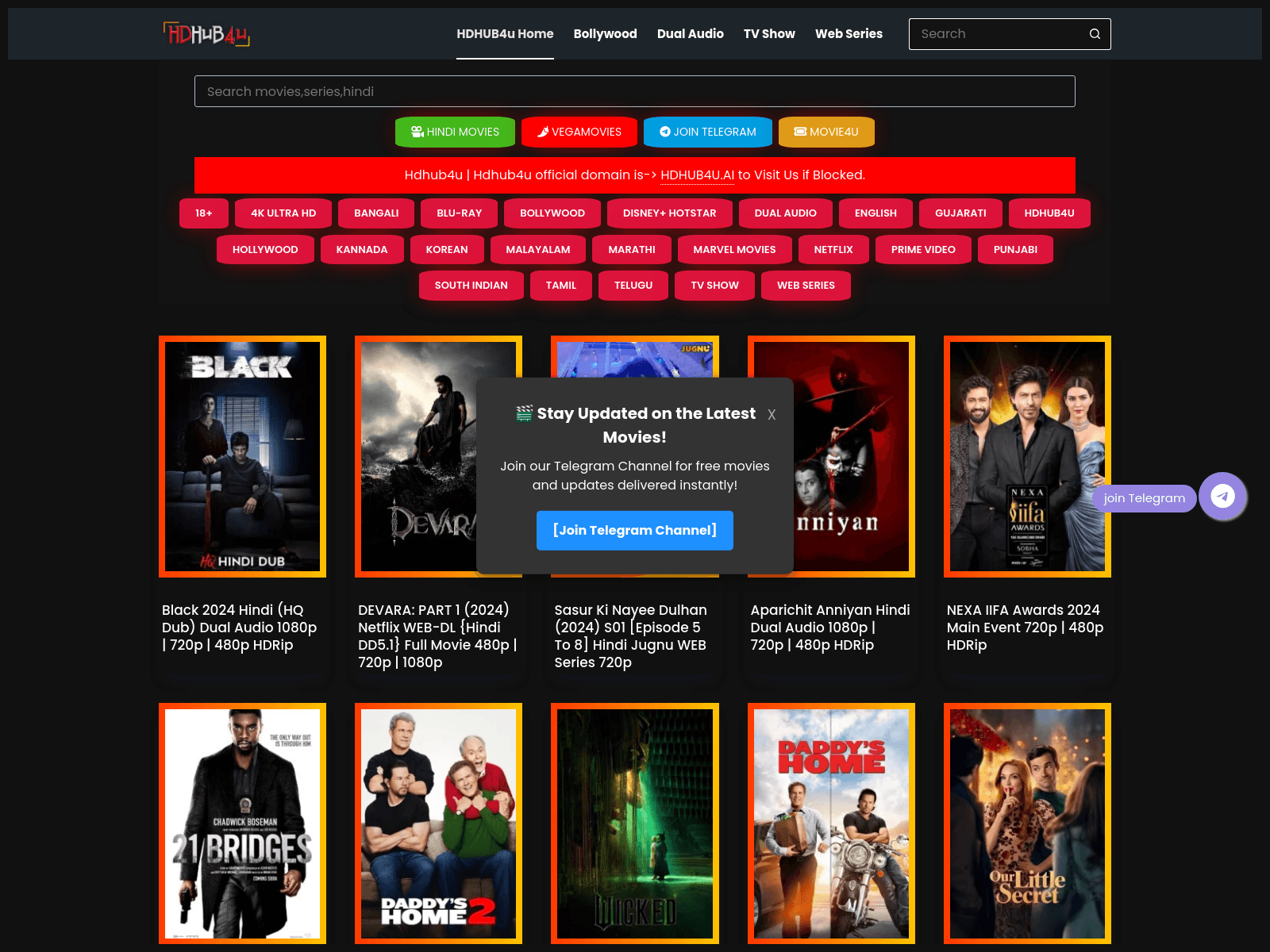Select the TELUGU category tag
Screen dimensions: 1270x952
(x=633, y=286)
